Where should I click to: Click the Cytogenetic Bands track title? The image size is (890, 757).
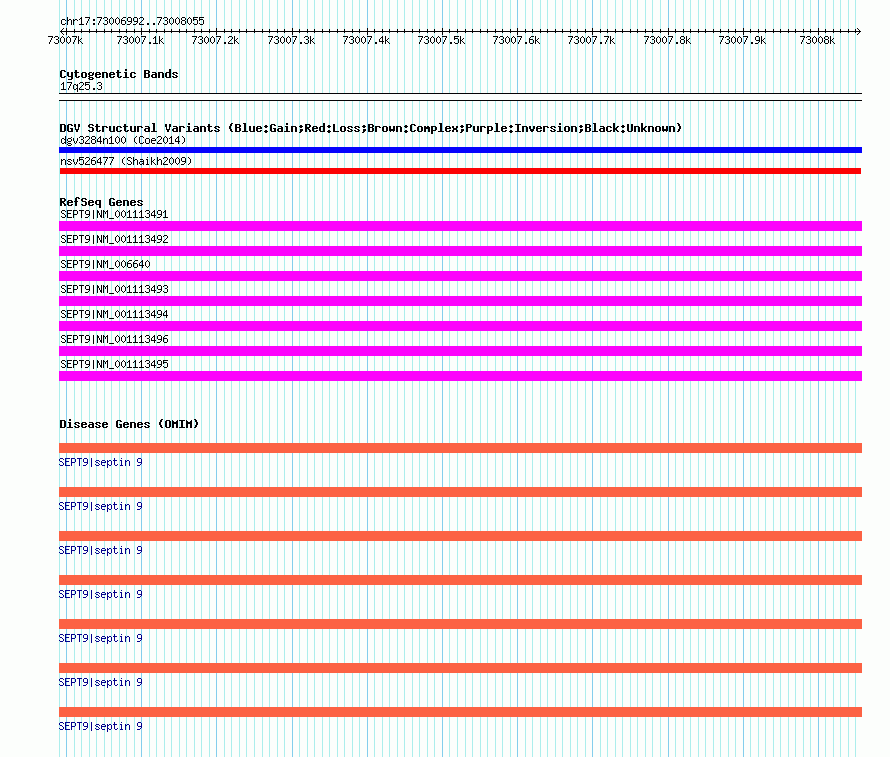pos(119,74)
